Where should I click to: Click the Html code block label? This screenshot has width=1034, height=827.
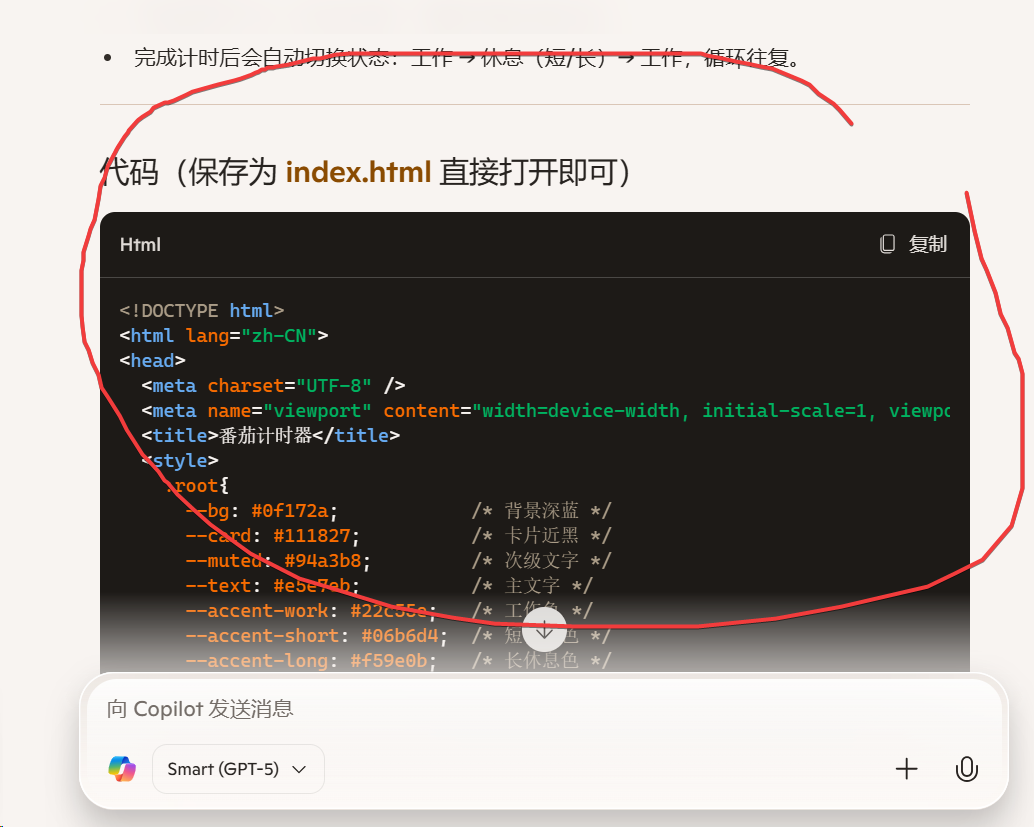click(140, 245)
